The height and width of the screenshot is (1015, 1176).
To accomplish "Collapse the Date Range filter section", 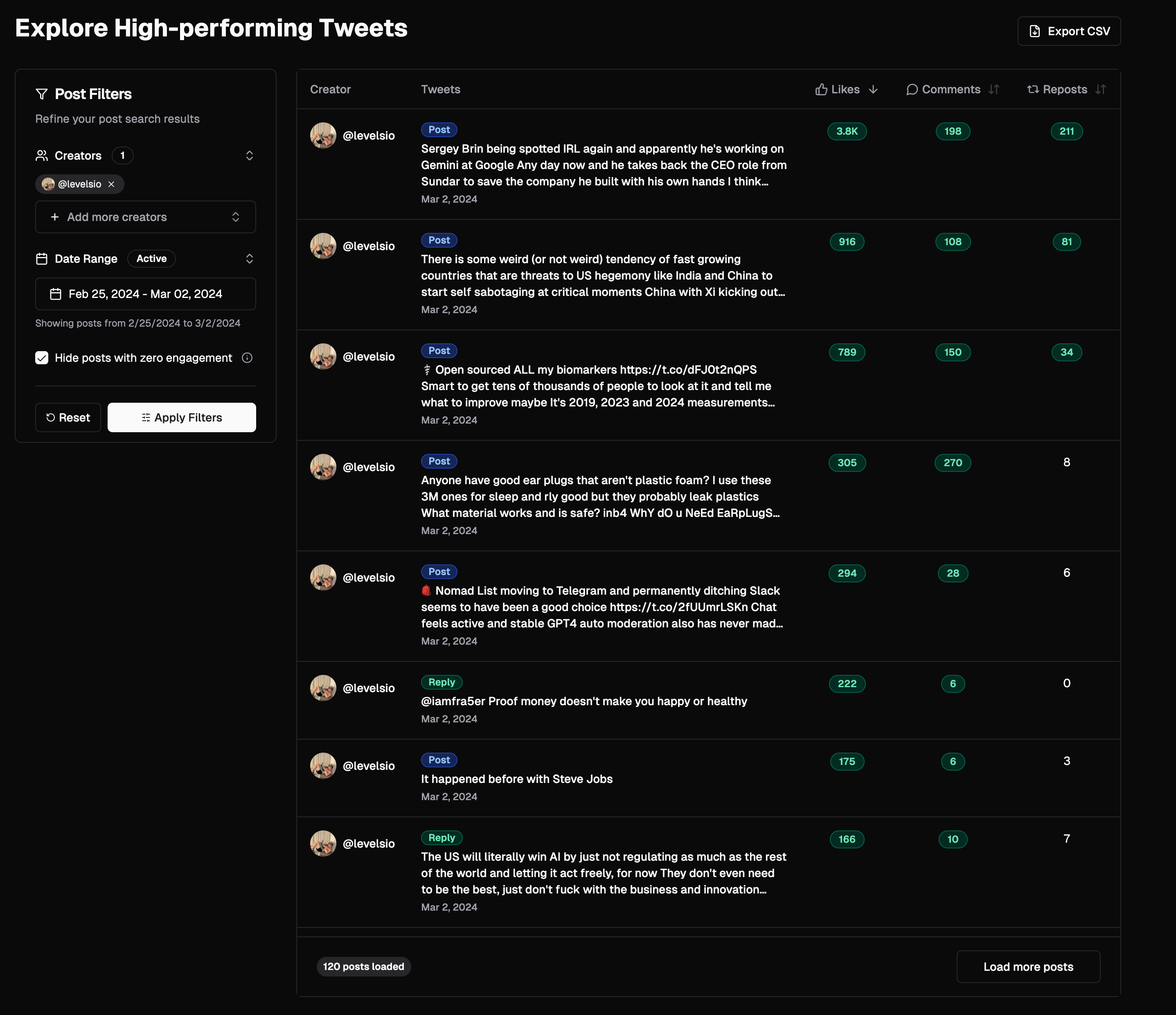I will pyautogui.click(x=249, y=259).
